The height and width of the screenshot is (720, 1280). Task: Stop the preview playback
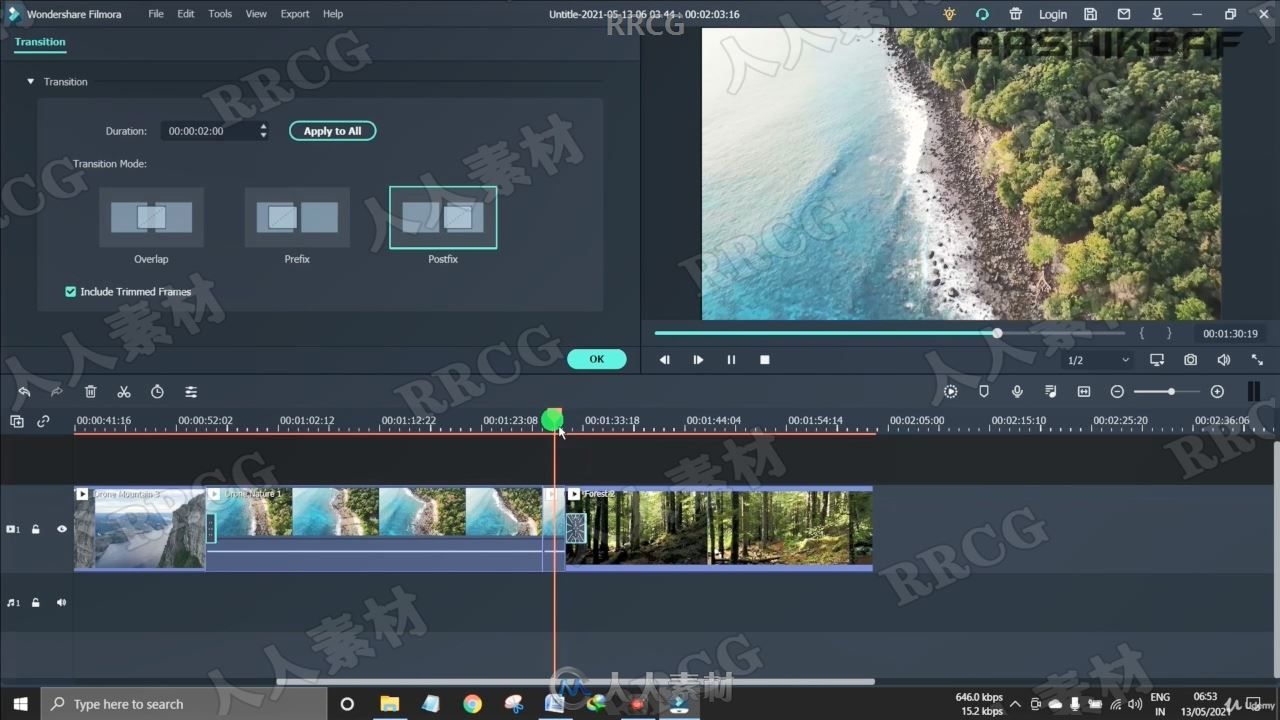765,360
